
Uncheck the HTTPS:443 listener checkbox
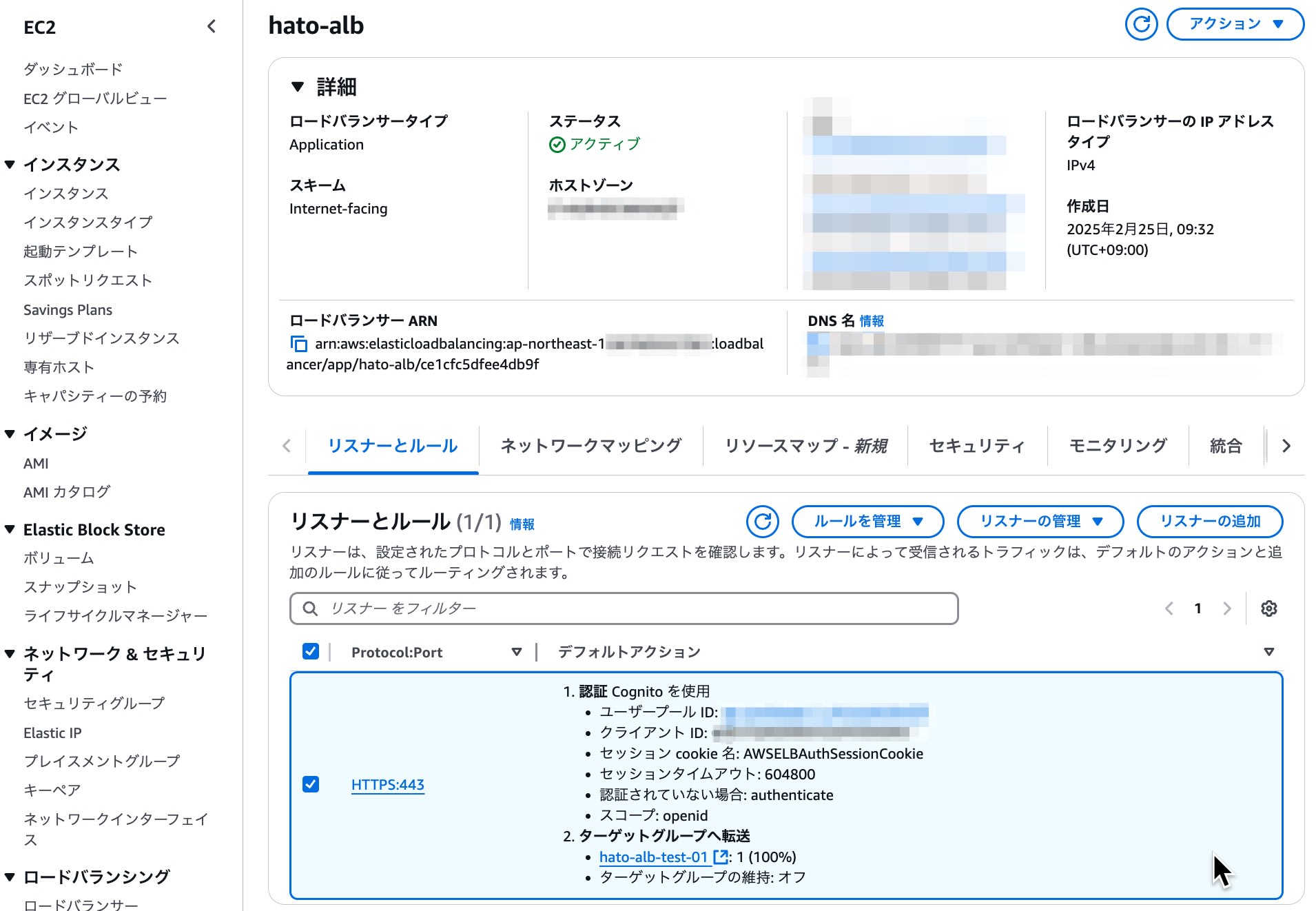311,784
